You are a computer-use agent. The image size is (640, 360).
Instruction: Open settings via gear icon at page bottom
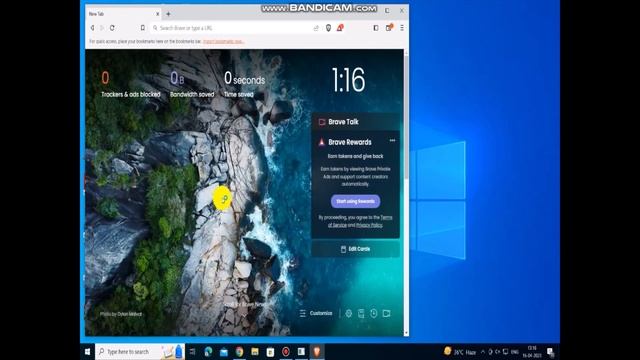349,313
